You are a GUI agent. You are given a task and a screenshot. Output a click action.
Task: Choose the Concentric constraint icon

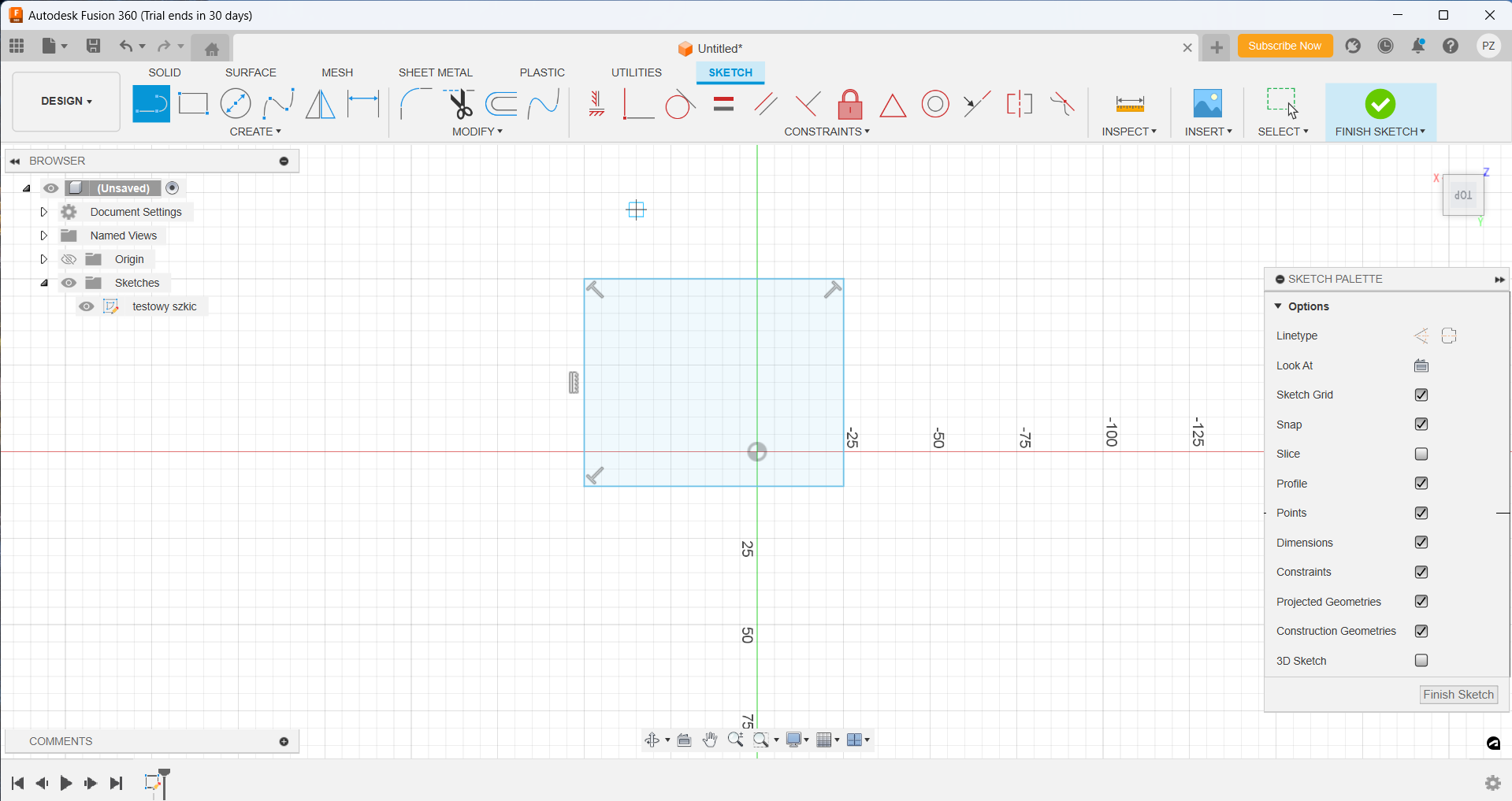[935, 104]
